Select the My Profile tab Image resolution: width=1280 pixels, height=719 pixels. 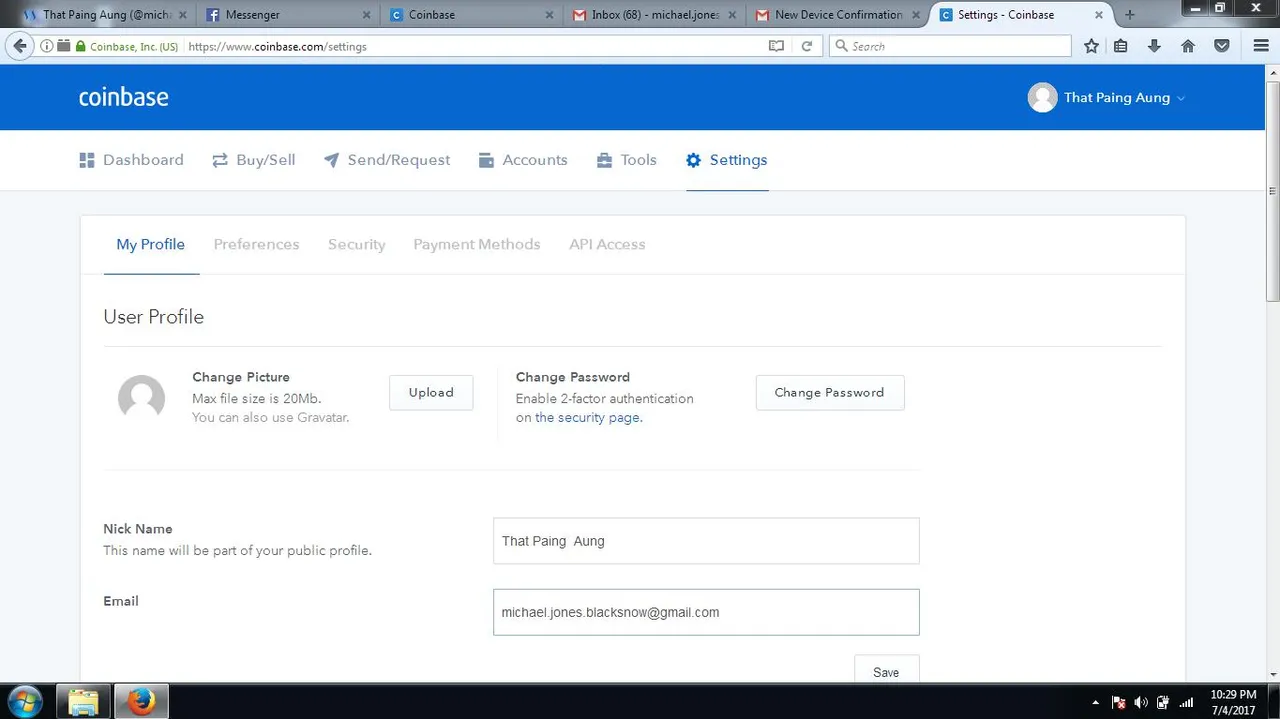151,244
